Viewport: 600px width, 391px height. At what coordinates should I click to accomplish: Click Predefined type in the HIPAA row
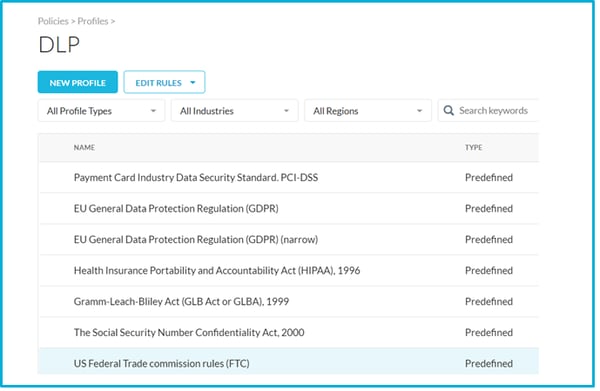489,270
